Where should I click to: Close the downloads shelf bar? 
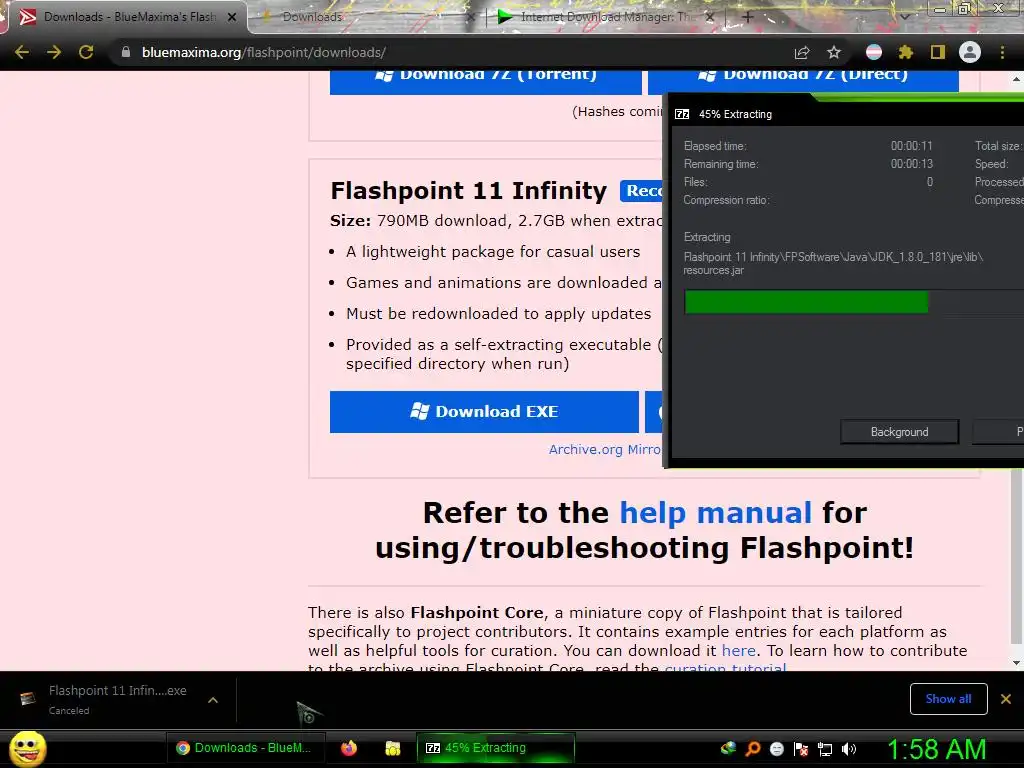point(1006,699)
